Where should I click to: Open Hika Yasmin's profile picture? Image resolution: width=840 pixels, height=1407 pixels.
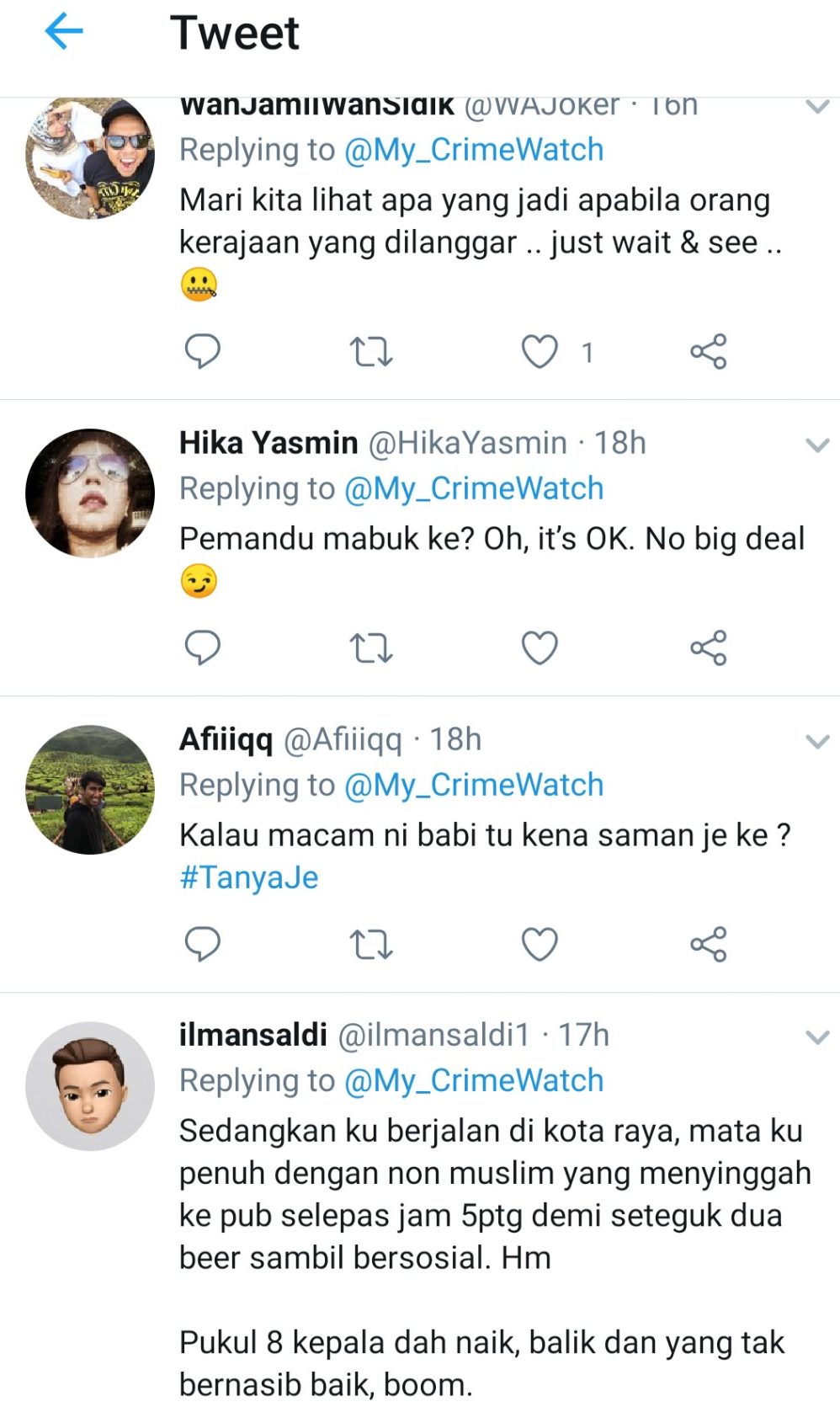[90, 493]
